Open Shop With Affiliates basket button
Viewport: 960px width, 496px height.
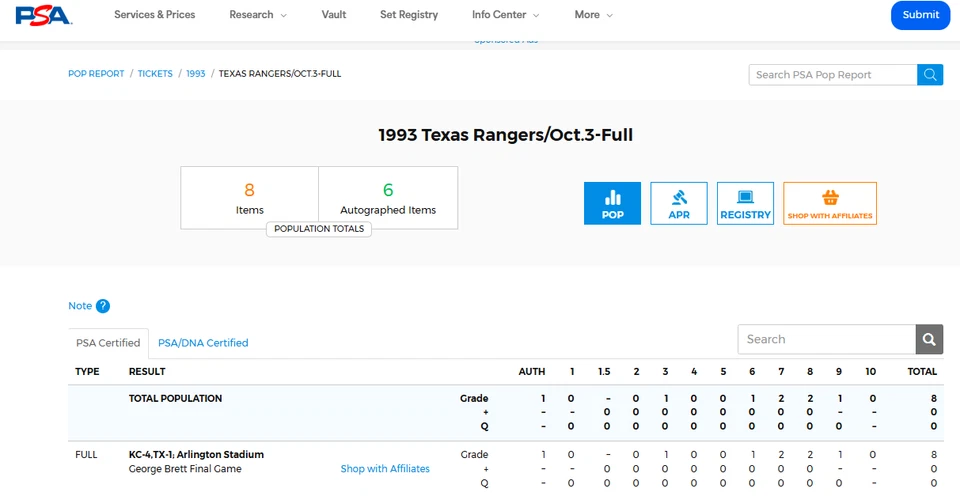(x=830, y=203)
